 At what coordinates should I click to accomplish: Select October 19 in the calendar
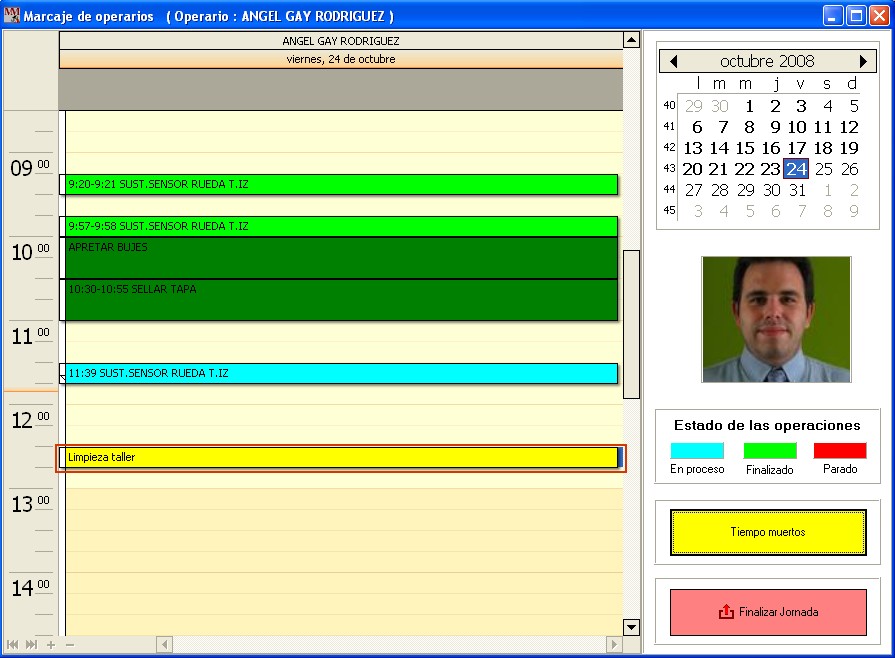(x=849, y=148)
